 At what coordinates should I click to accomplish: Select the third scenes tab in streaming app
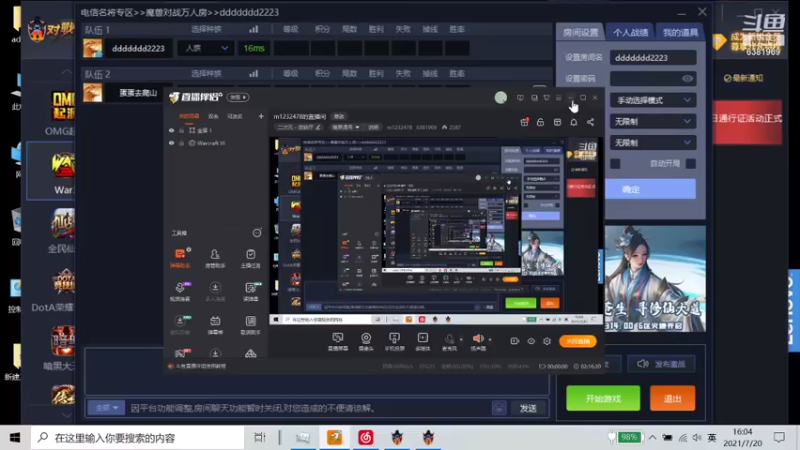(x=235, y=116)
